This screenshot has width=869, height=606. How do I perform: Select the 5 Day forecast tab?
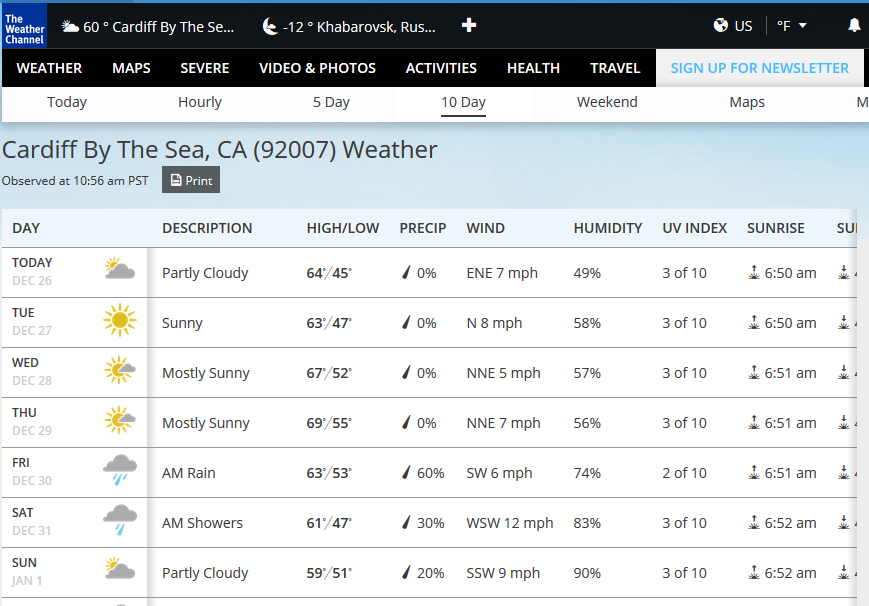[331, 102]
